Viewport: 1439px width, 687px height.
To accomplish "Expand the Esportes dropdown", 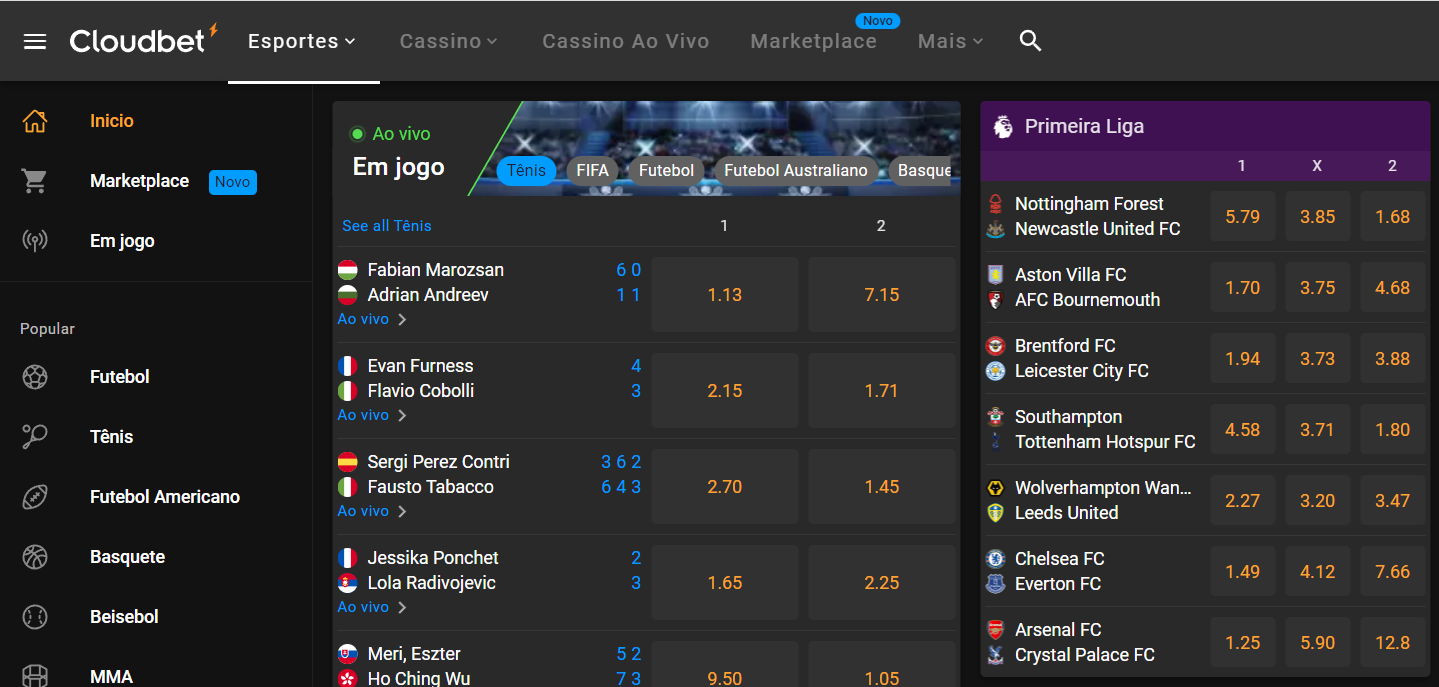I will click(301, 41).
